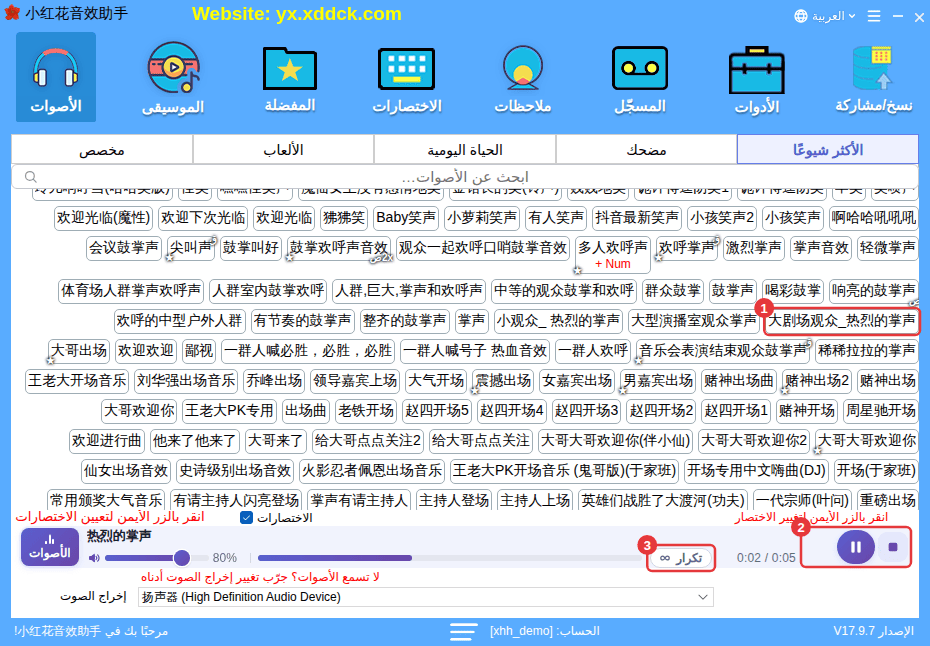Click the V17.9.7 version text

pos(853,631)
